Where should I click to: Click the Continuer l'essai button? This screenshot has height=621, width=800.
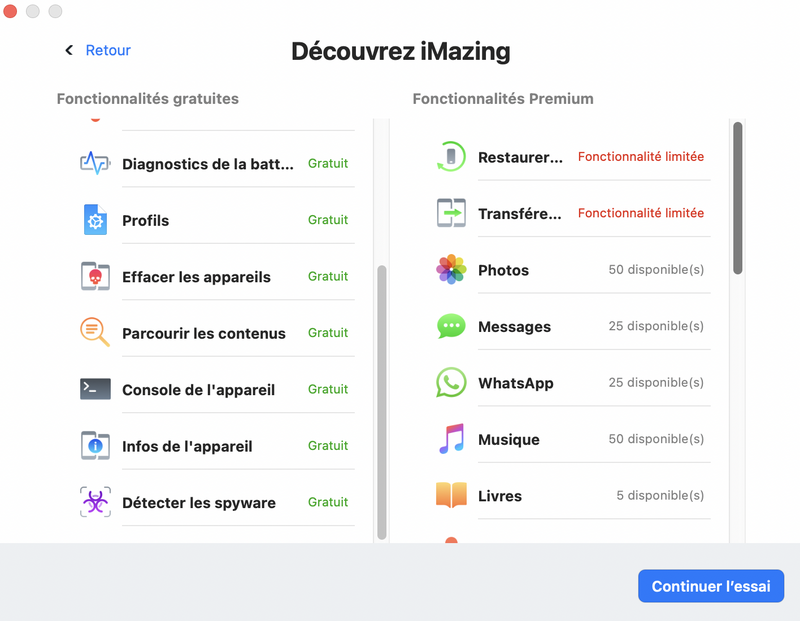711,586
